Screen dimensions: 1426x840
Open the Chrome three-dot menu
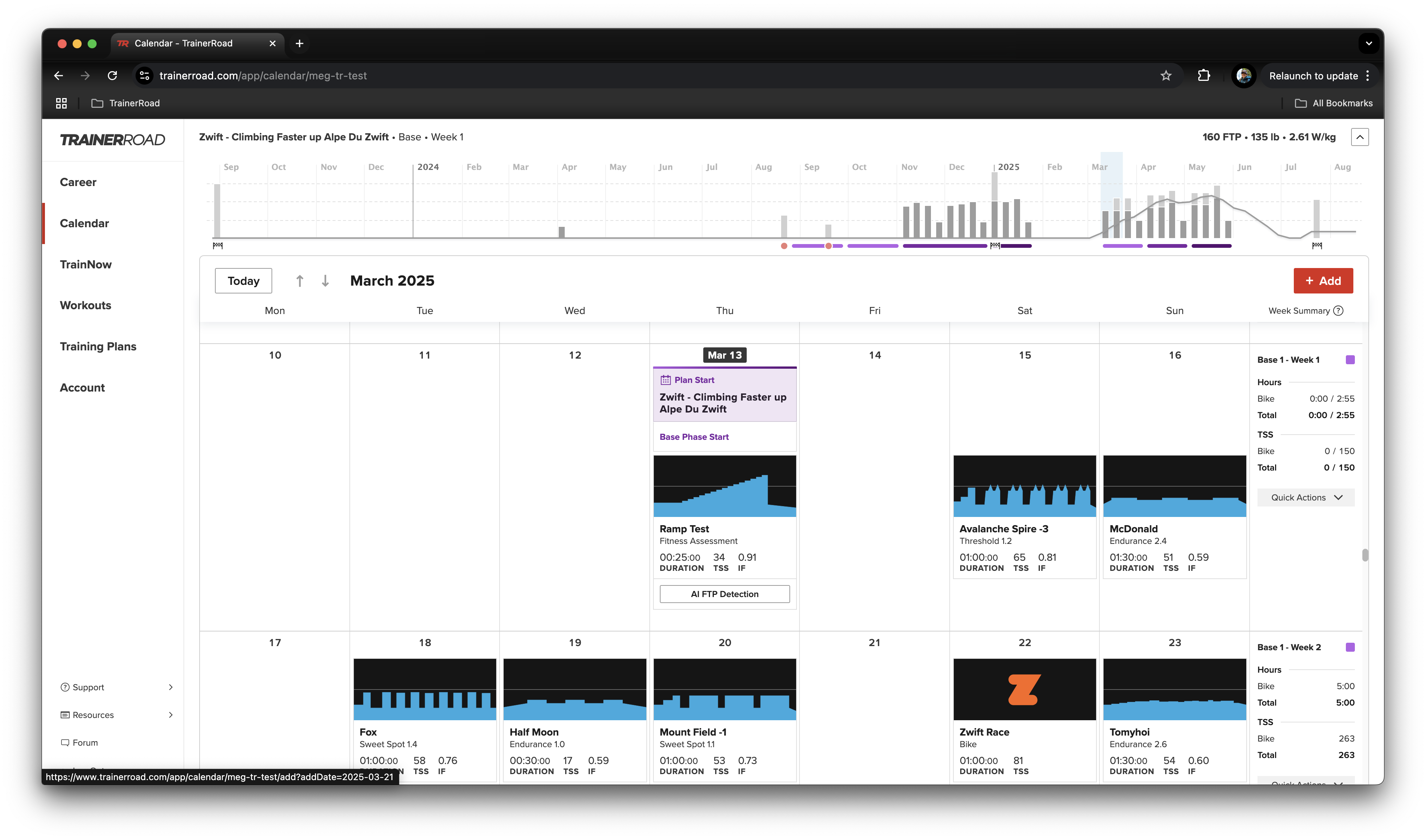click(x=1368, y=76)
